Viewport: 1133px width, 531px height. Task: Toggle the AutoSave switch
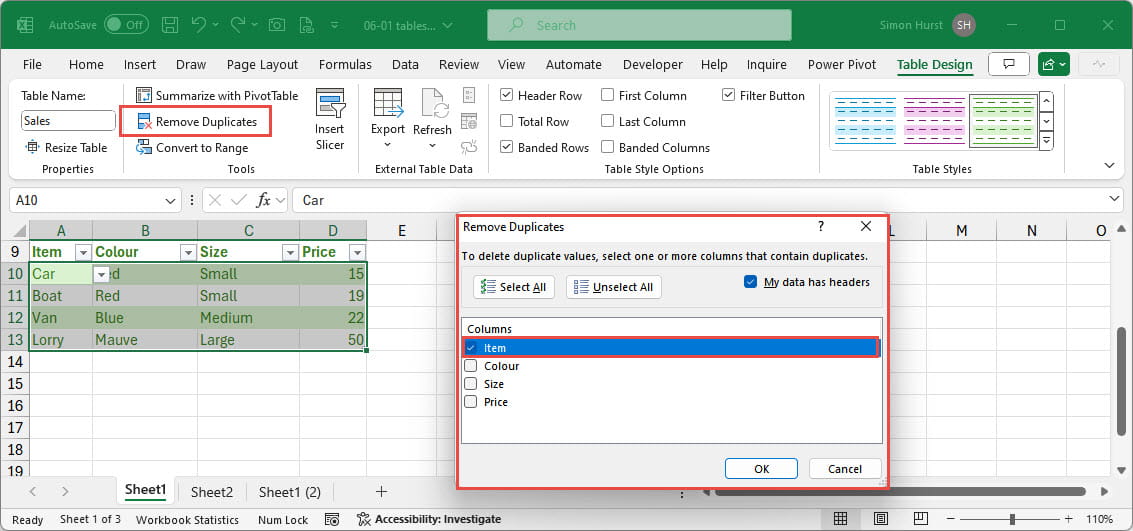[x=125, y=25]
